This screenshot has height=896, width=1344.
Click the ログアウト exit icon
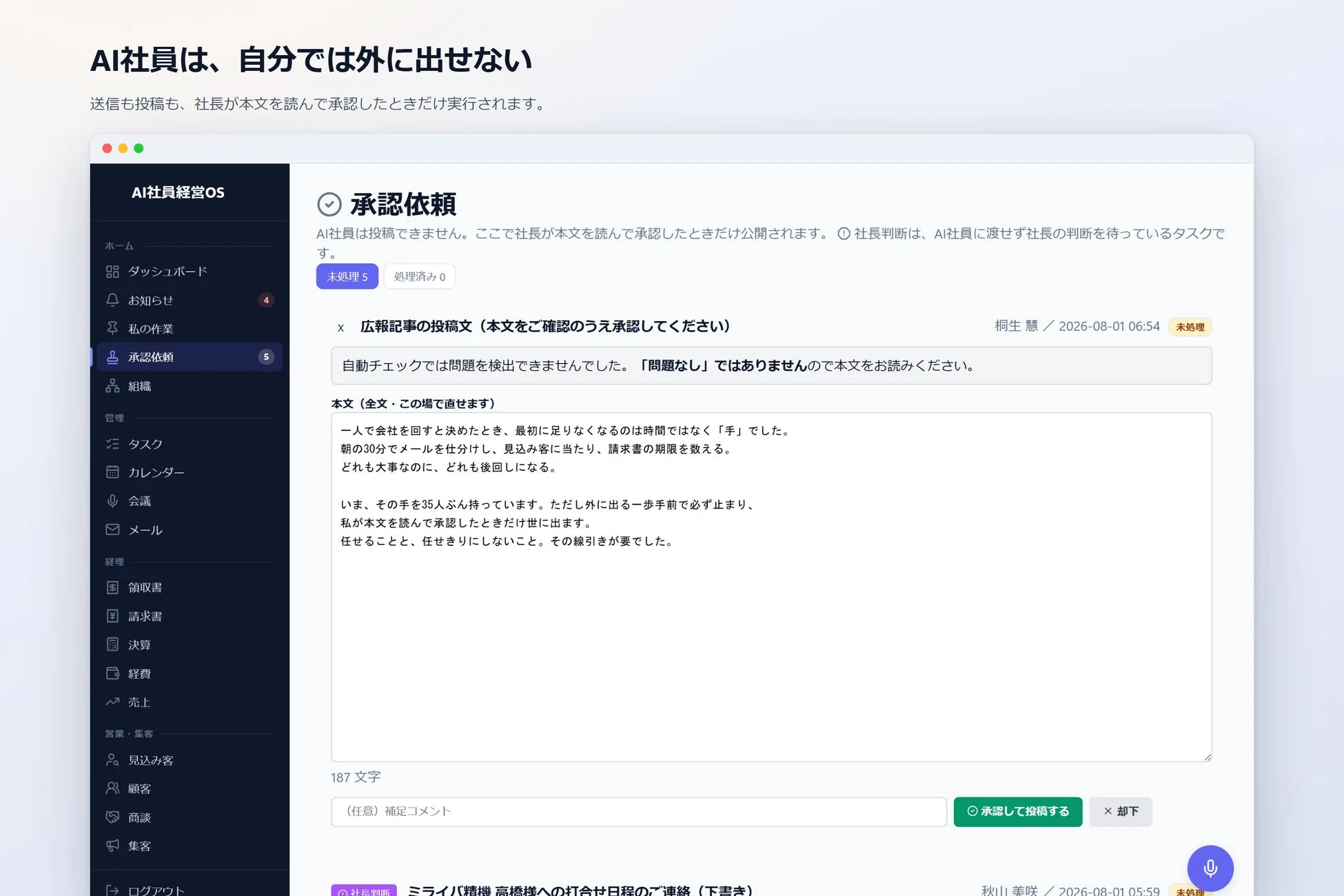point(112,890)
